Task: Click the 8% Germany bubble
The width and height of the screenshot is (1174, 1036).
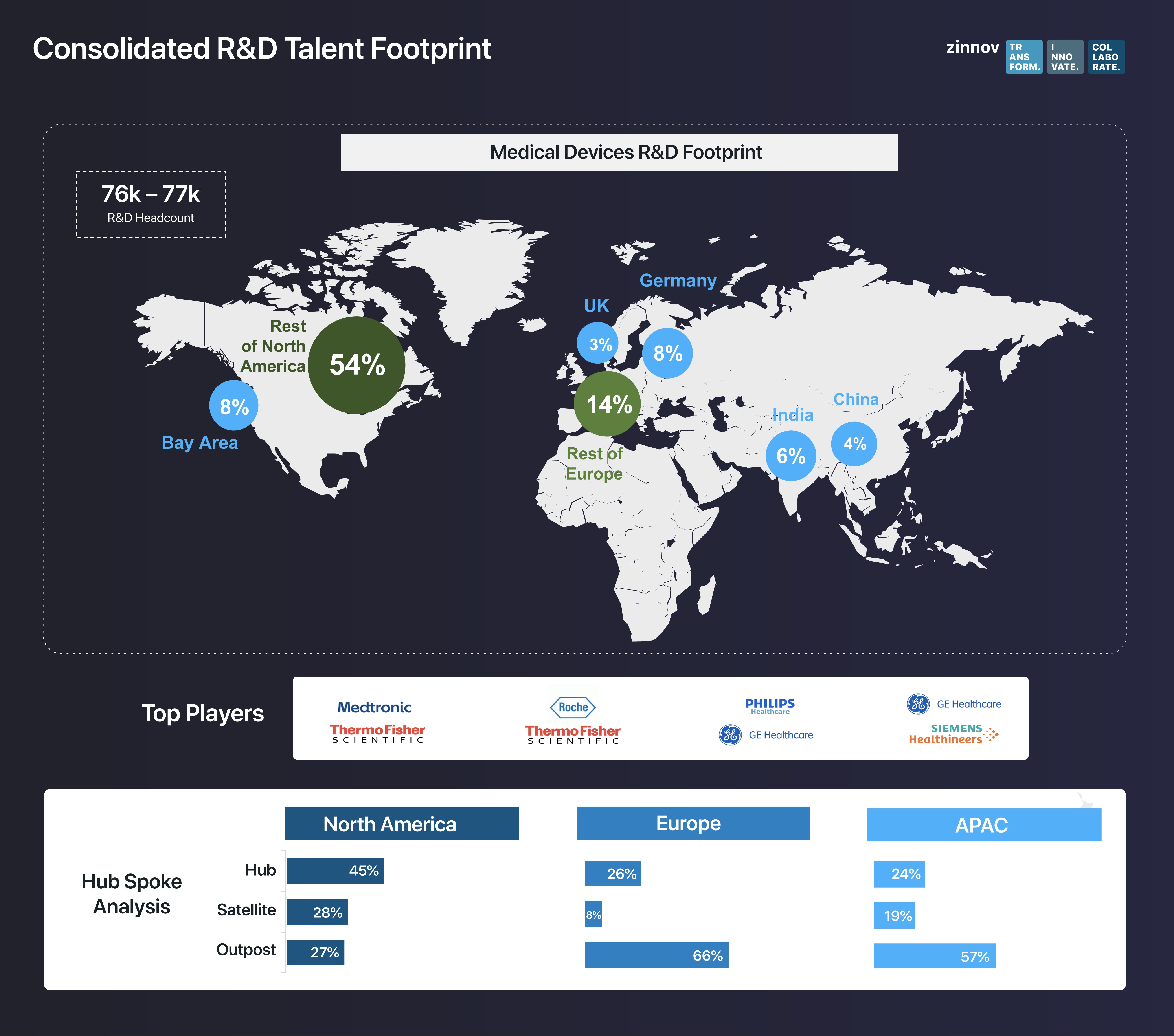Action: point(667,353)
